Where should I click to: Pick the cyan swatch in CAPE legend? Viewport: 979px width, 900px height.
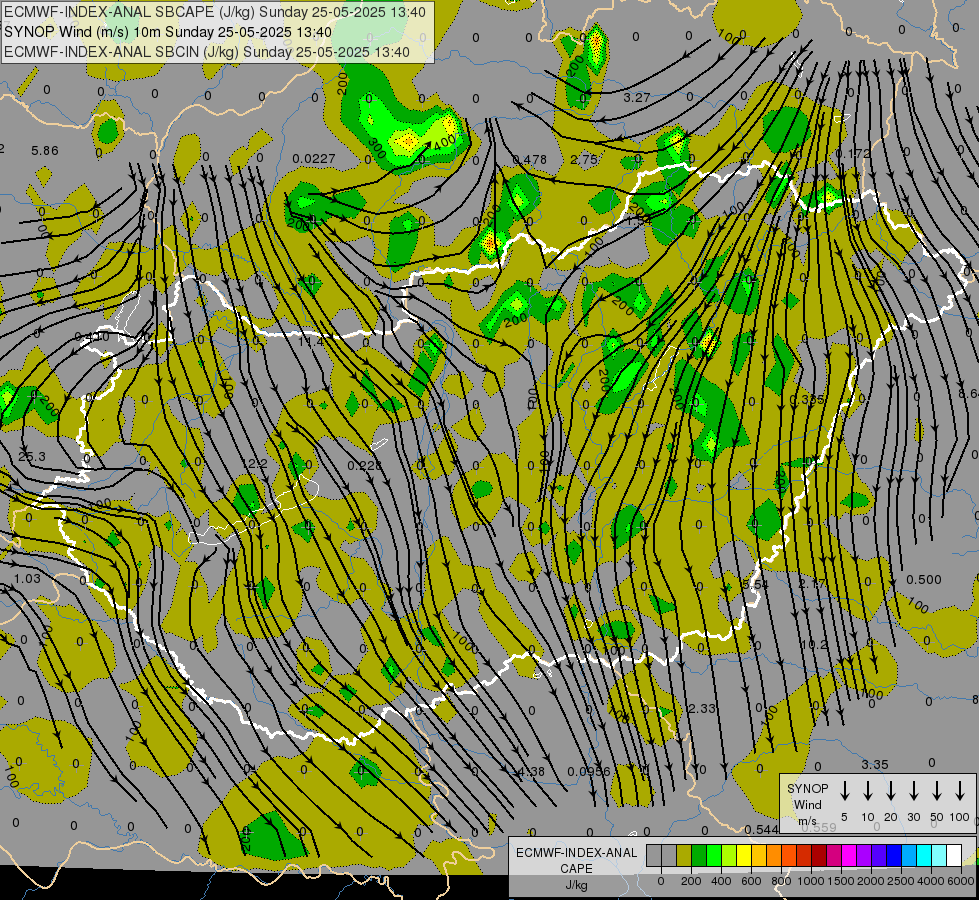click(924, 856)
